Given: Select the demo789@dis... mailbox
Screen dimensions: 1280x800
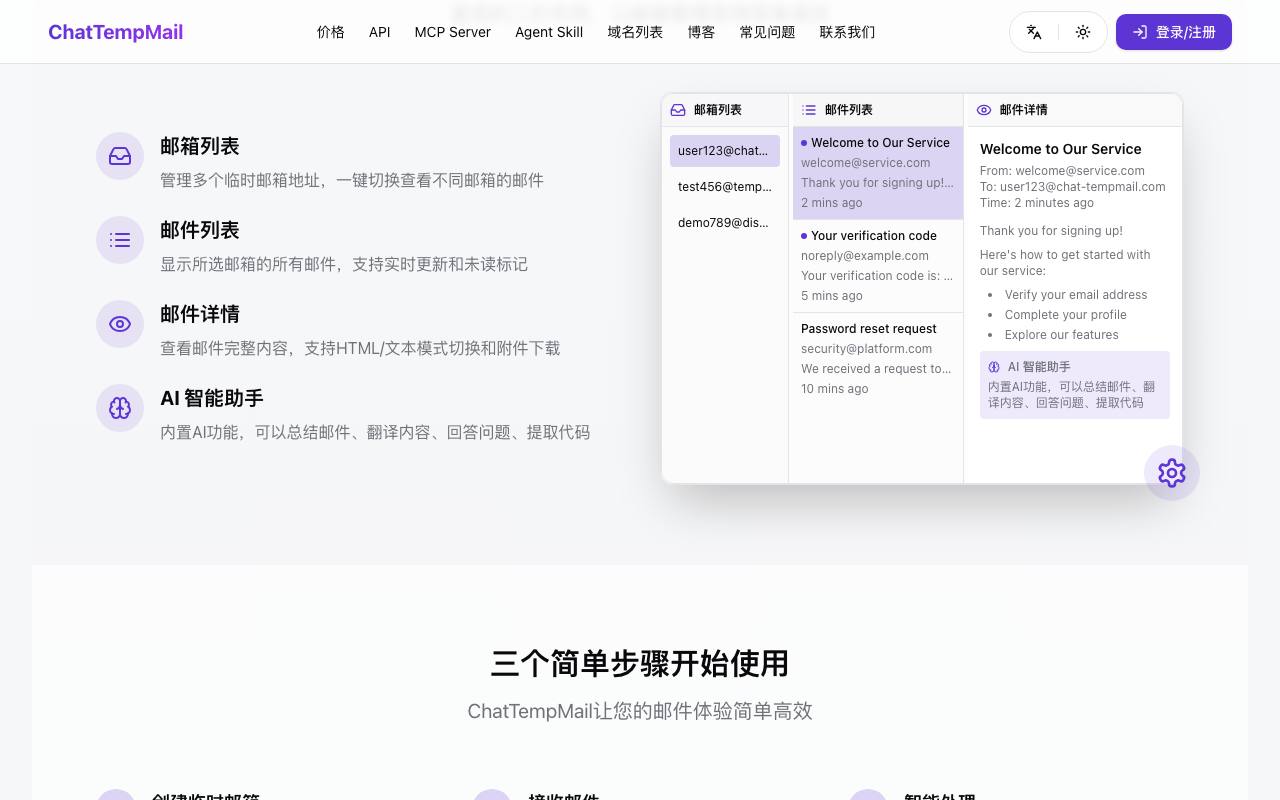Looking at the screenshot, I should (x=725, y=223).
